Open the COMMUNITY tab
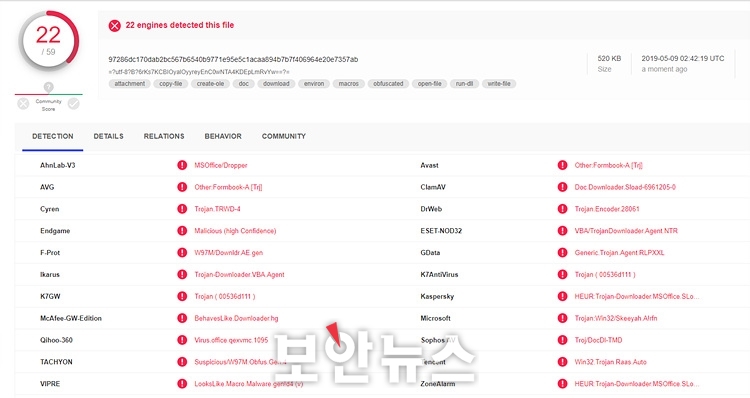Screen dimensions: 750x398 click(284, 136)
